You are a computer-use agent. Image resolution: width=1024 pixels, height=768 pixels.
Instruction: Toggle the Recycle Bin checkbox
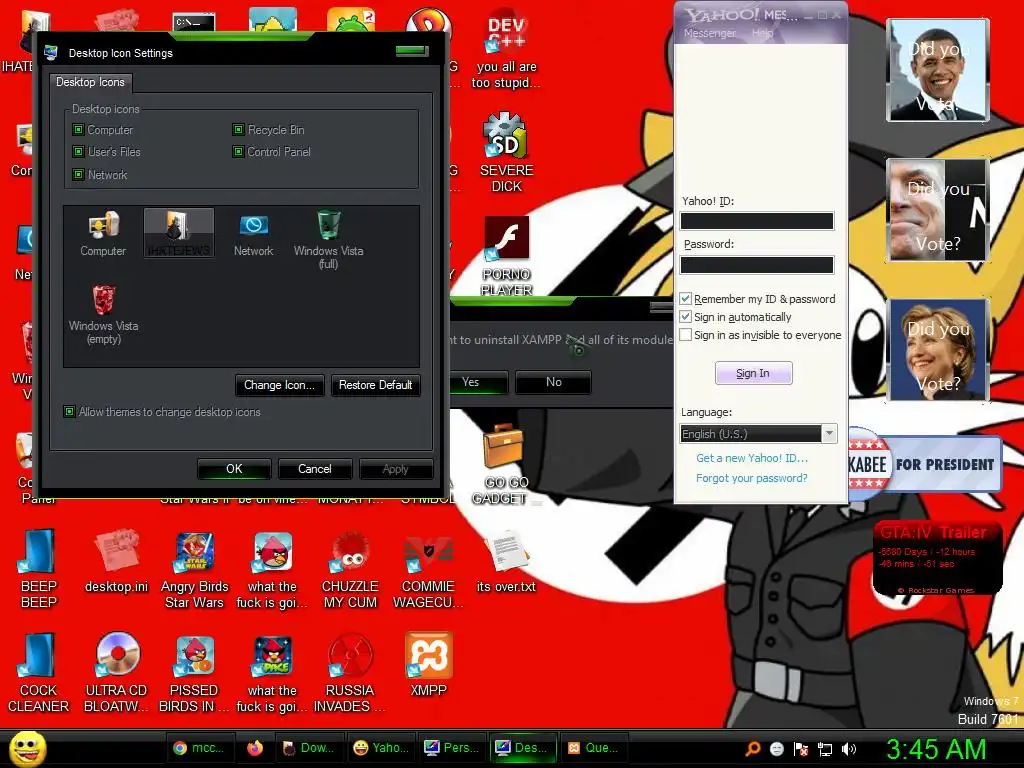coord(238,130)
